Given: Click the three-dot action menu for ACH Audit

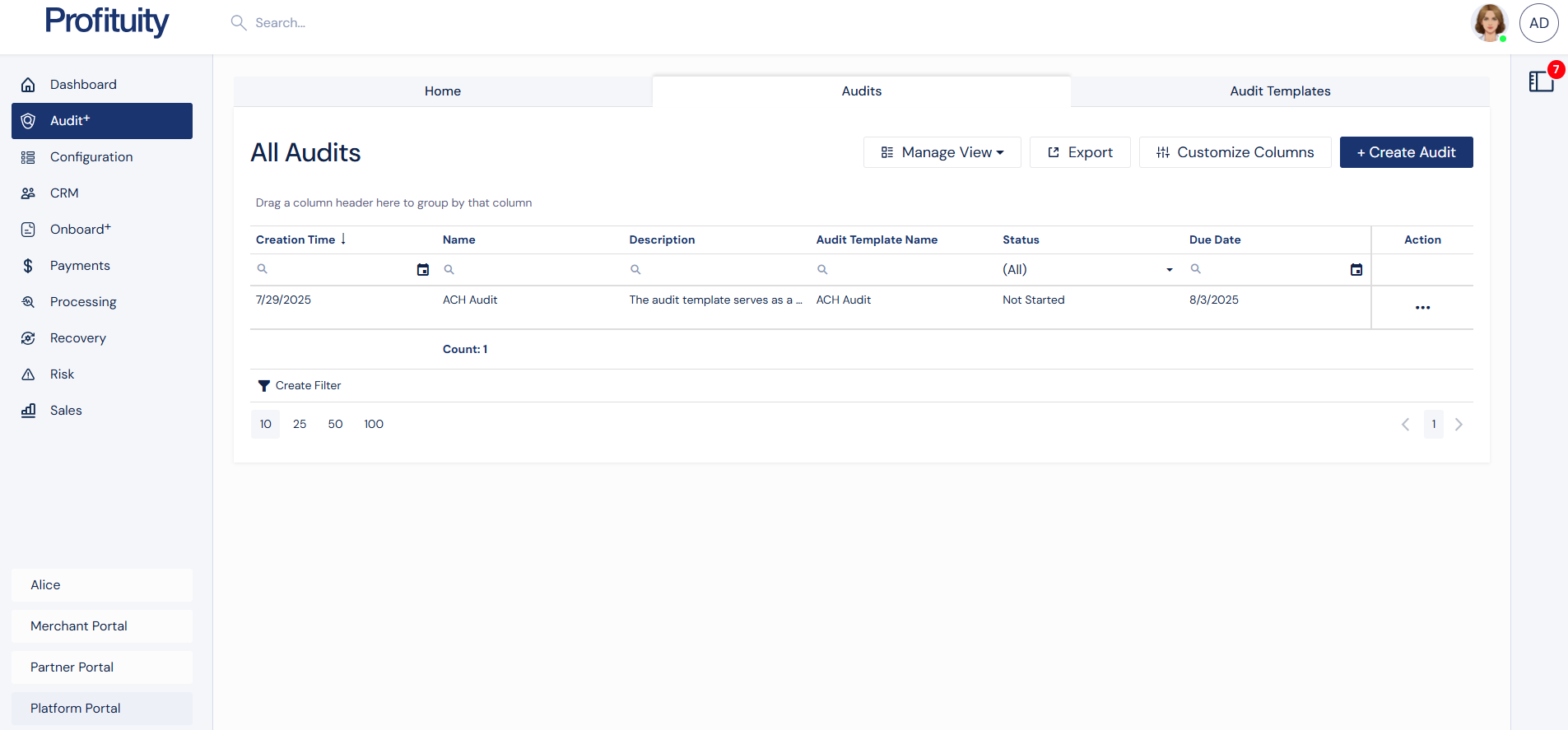Looking at the screenshot, I should coord(1422,308).
